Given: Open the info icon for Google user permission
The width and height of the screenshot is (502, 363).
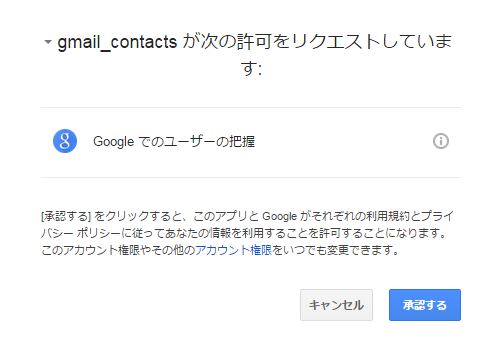Looking at the screenshot, I should point(441,141).
